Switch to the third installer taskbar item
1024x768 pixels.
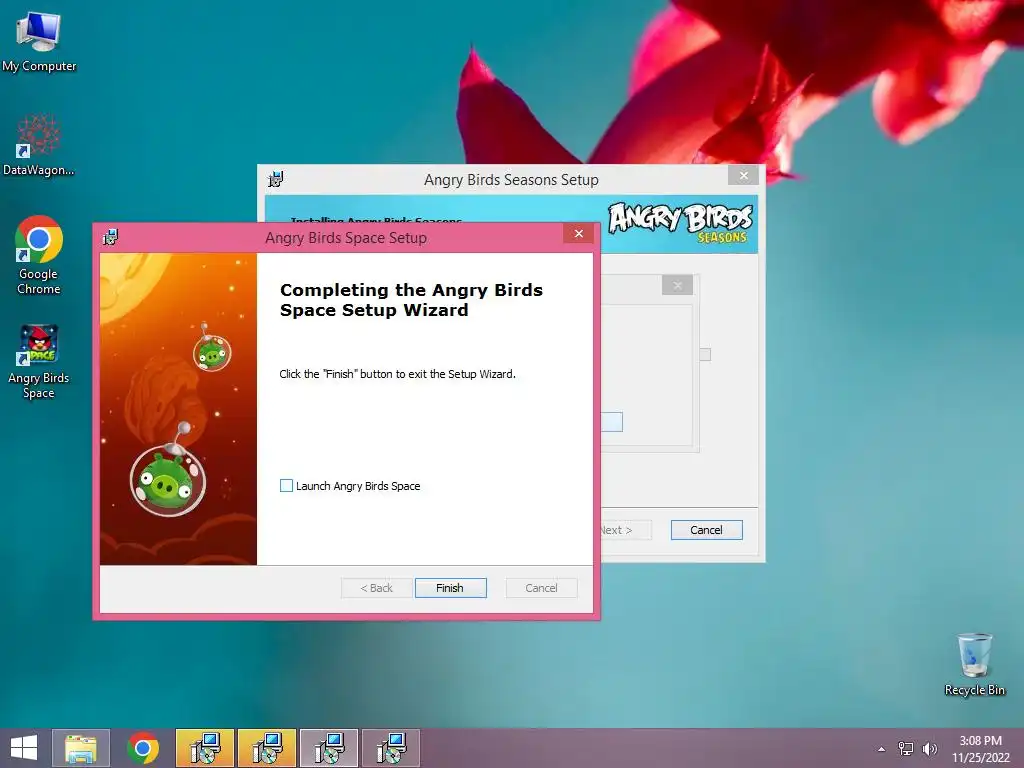pyautogui.click(x=329, y=748)
